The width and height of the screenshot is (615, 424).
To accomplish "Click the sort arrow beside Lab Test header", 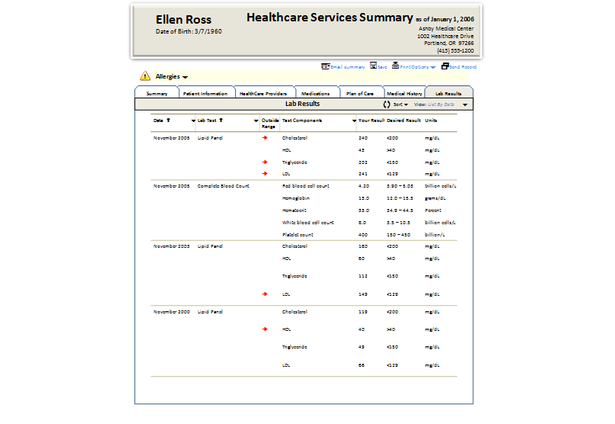I will tap(221, 120).
